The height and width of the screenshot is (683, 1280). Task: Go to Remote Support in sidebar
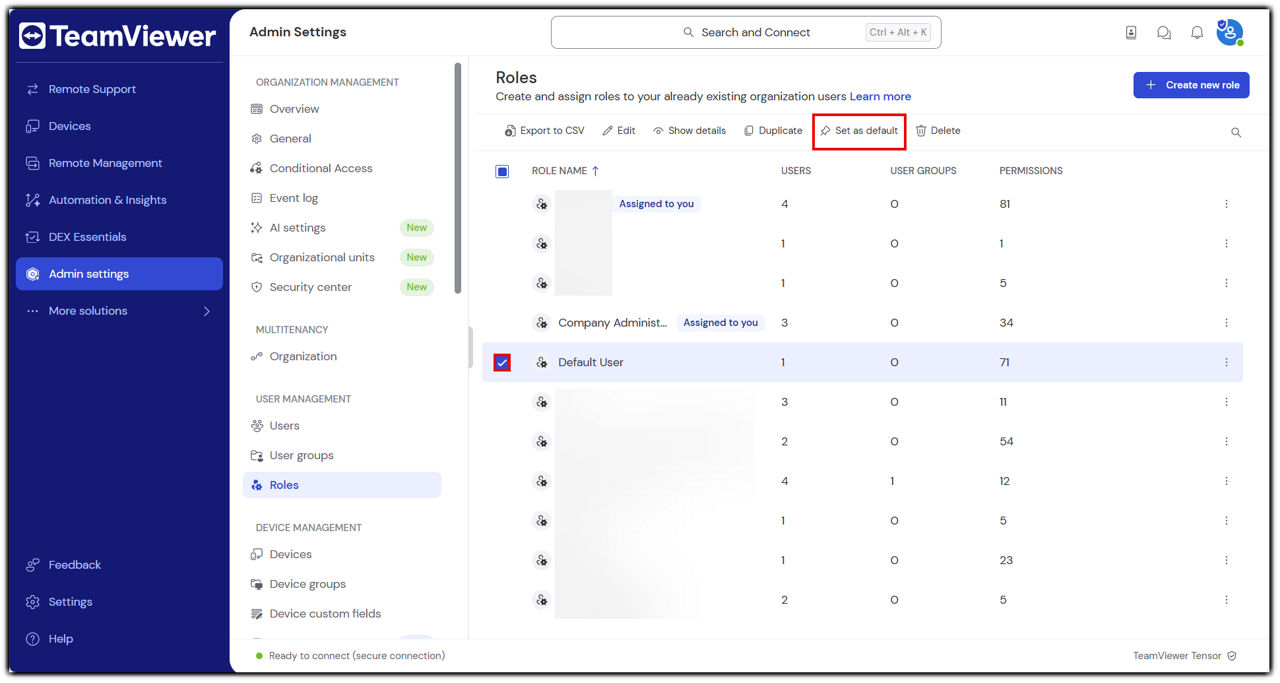tap(92, 89)
